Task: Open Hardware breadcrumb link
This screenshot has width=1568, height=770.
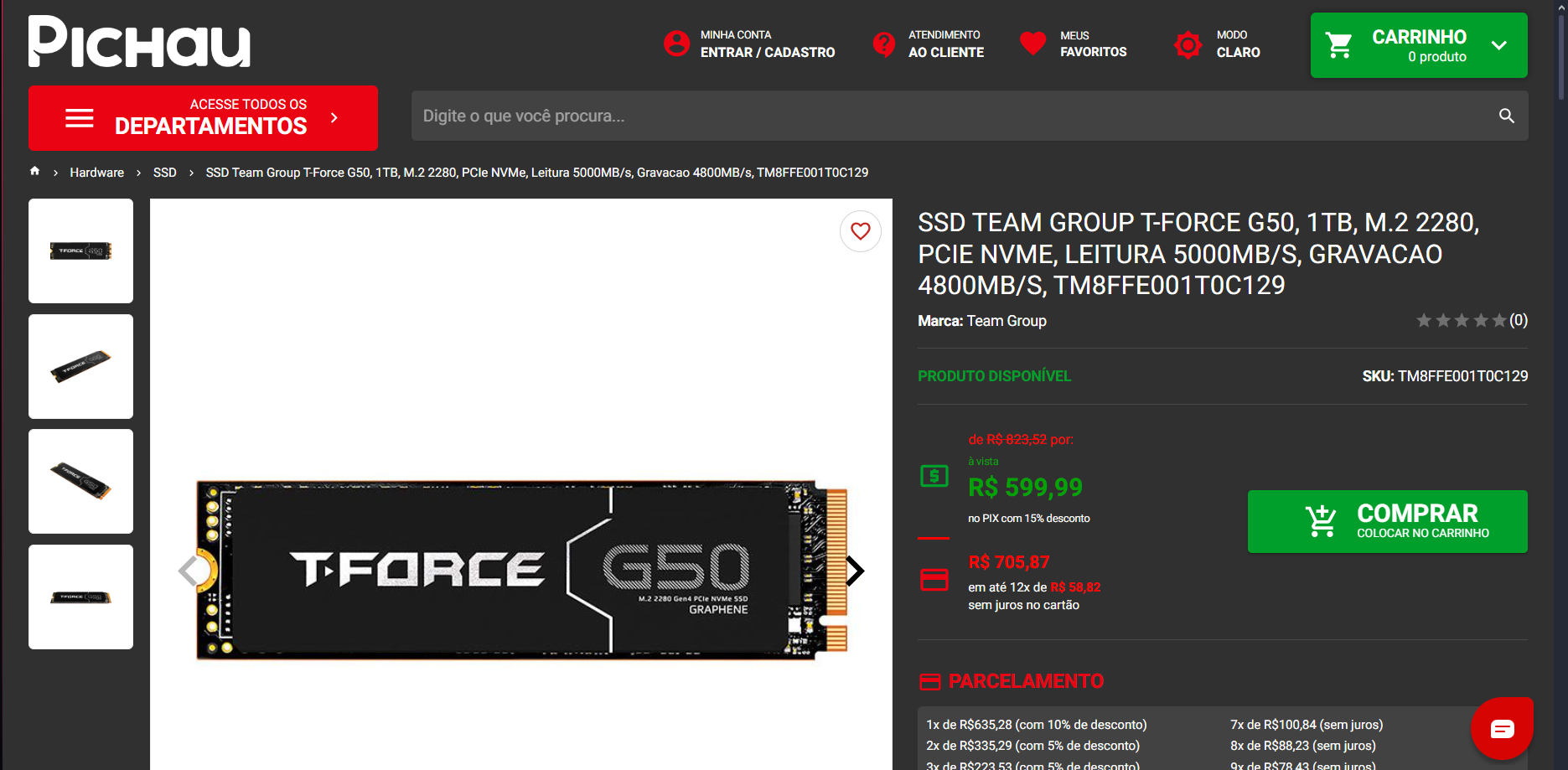Action: [97, 173]
